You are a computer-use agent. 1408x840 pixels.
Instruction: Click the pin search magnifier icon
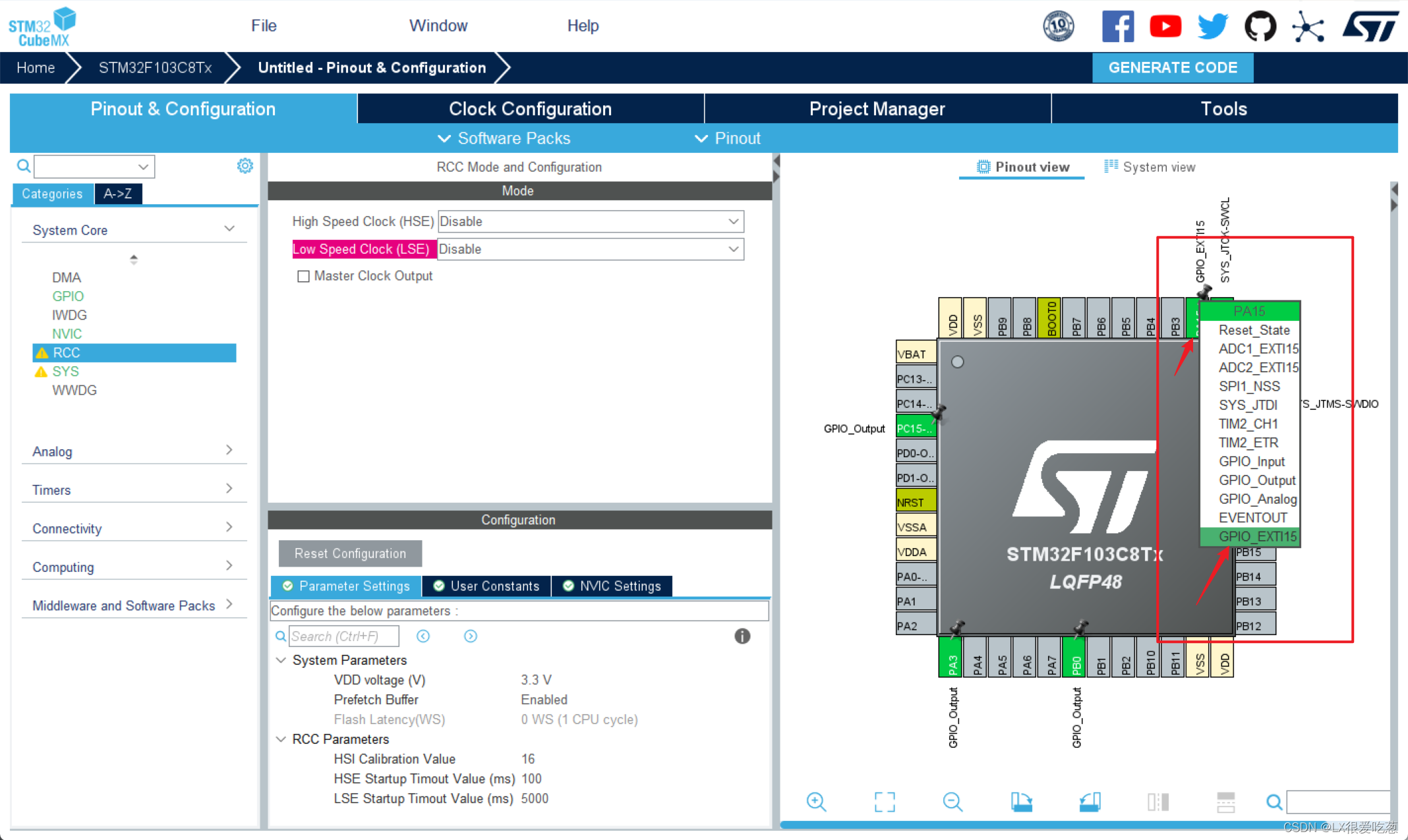coord(1274,802)
